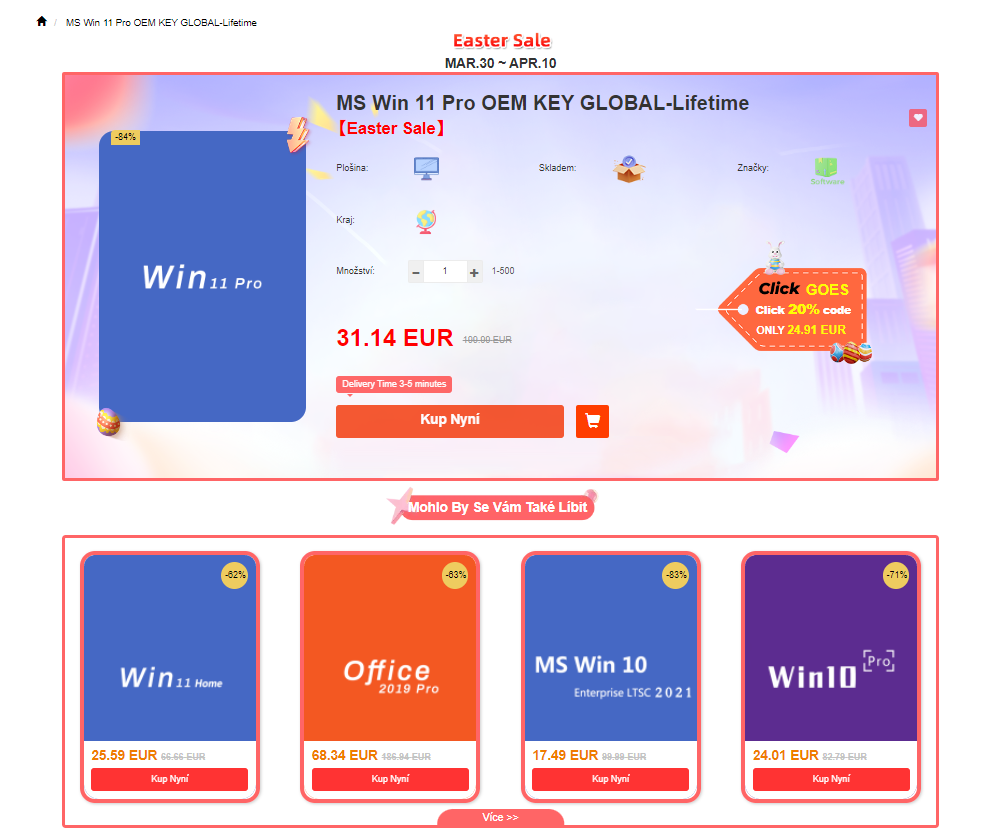Open the Software brand icon
Viewport: 996px width, 838px height.
[826, 171]
